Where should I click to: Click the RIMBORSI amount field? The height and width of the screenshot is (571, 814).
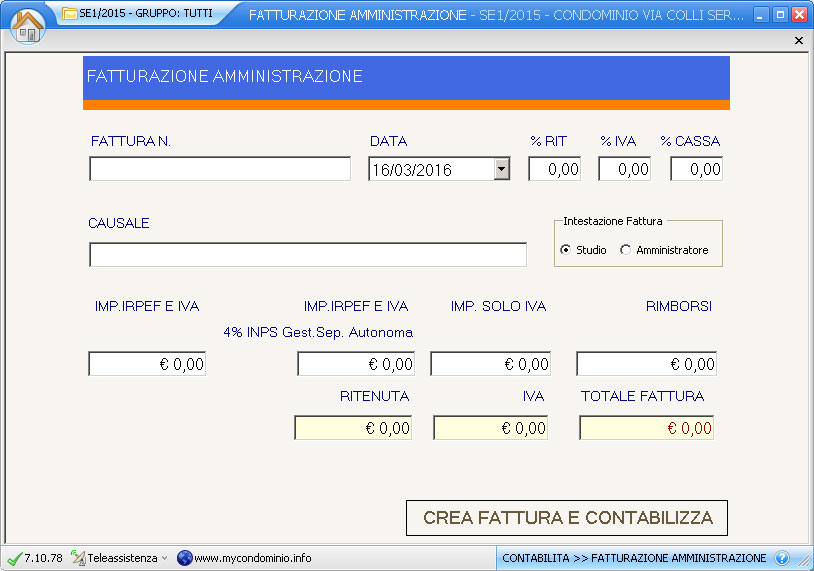tap(646, 364)
